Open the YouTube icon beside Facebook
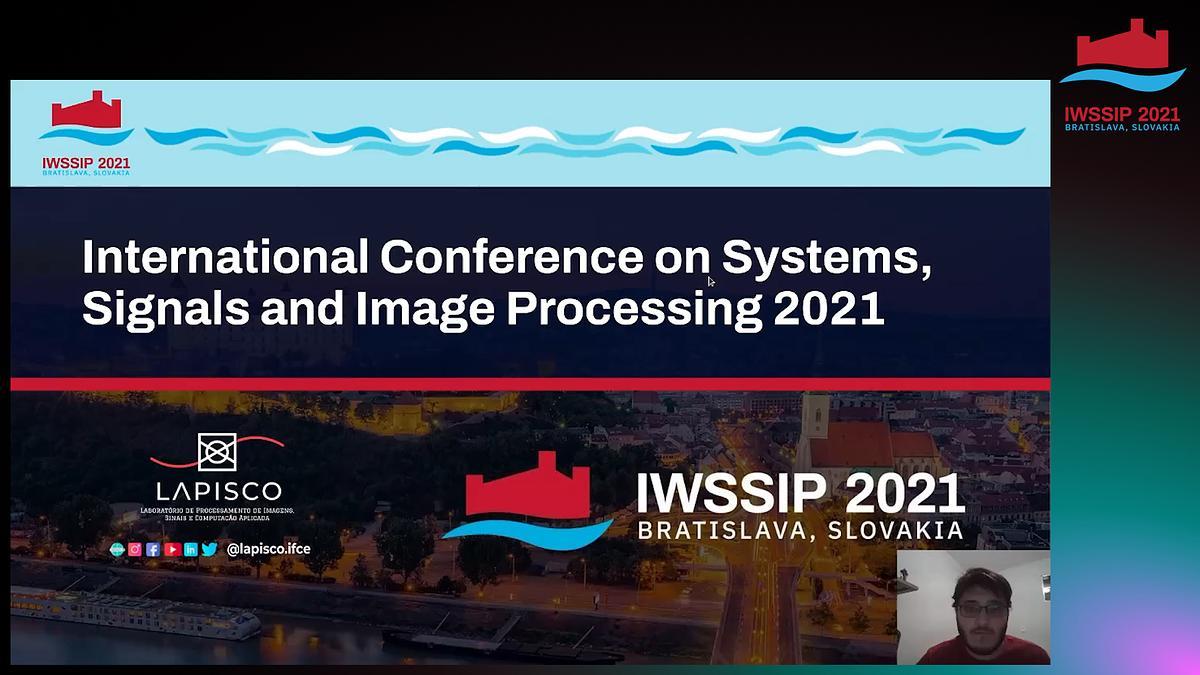This screenshot has width=1200, height=675. point(171,549)
